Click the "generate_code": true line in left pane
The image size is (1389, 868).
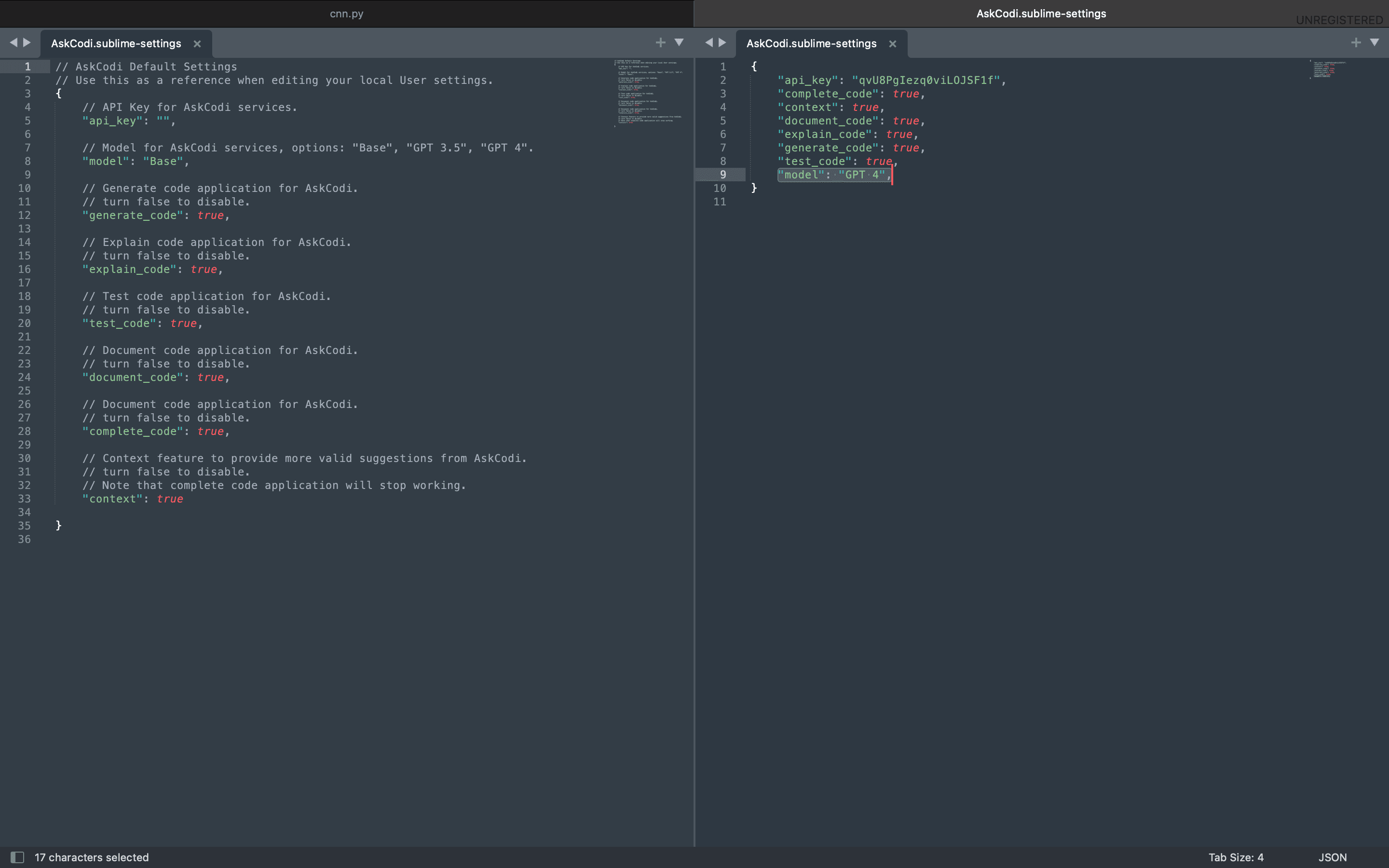(x=156, y=215)
